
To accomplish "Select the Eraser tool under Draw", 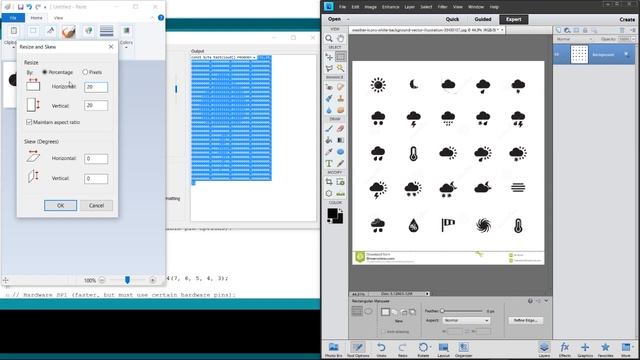I will [x=340, y=129].
